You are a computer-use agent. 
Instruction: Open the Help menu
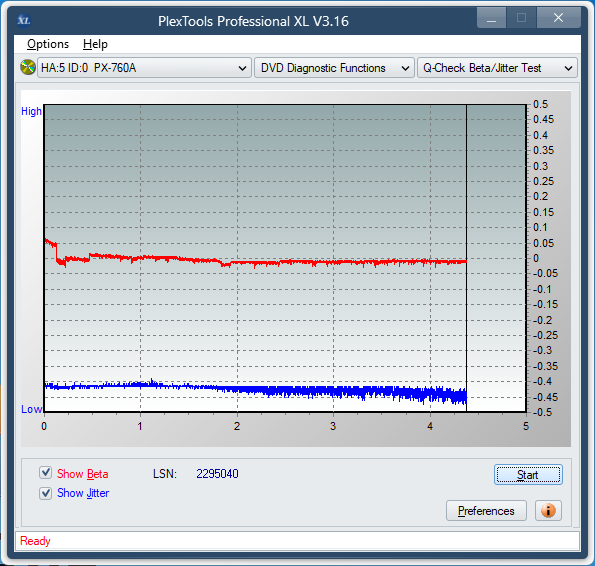95,44
